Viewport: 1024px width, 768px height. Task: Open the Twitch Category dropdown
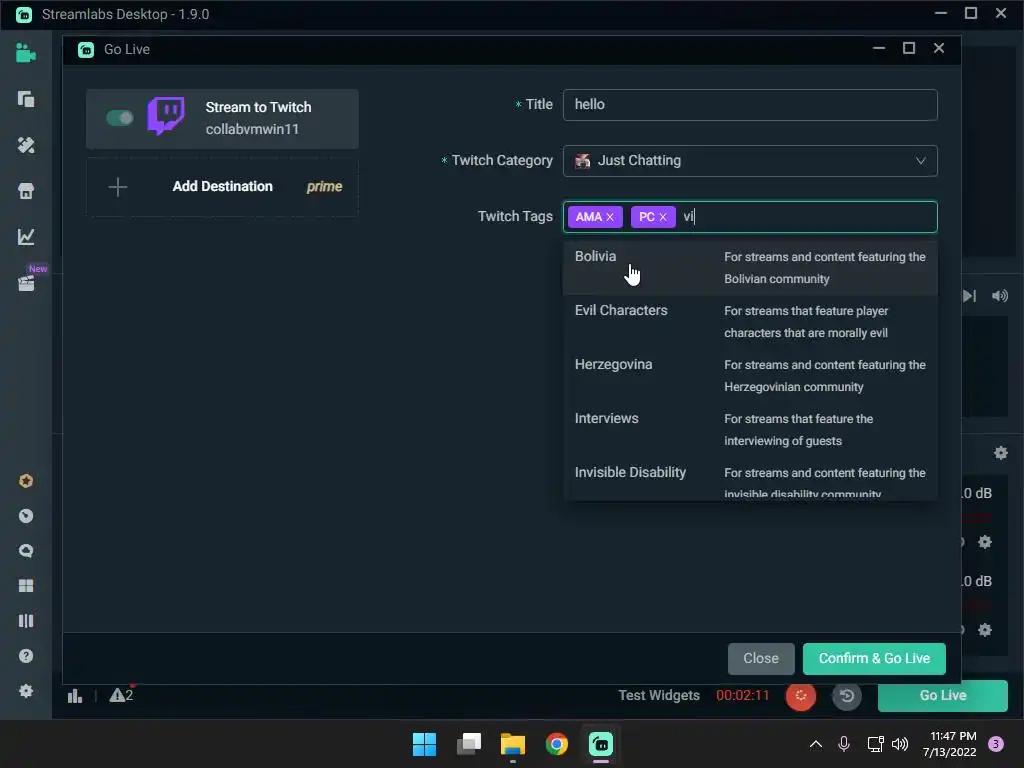(x=750, y=161)
